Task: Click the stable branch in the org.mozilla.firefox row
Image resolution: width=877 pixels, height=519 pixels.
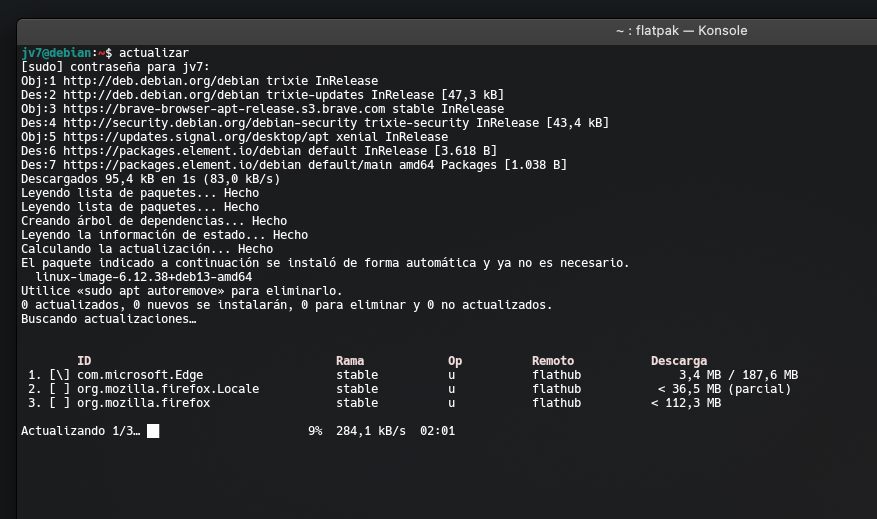Action: [x=357, y=403]
